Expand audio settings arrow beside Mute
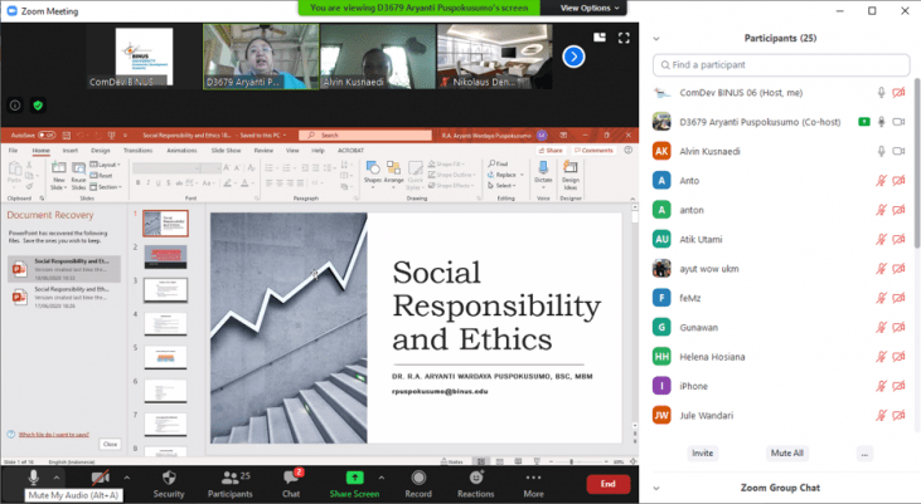This screenshot has width=922, height=504. pos(56,478)
